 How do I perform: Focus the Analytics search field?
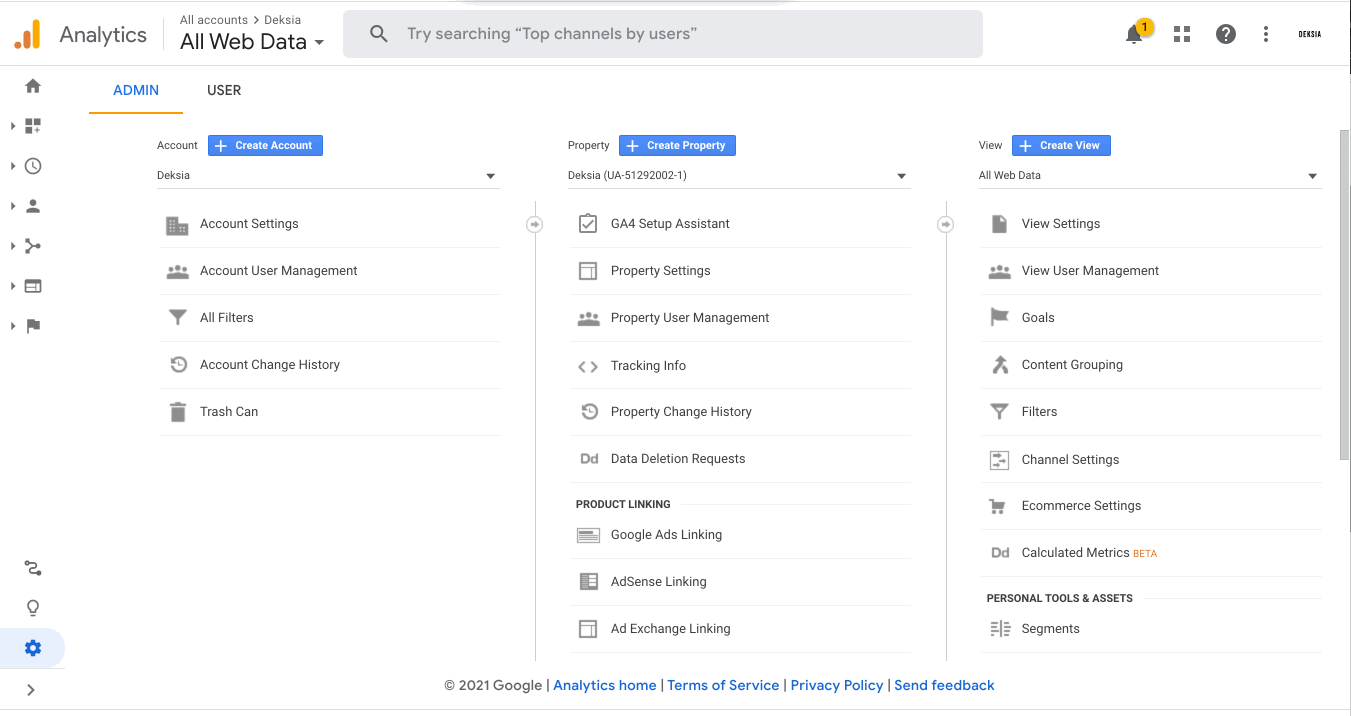tap(662, 34)
